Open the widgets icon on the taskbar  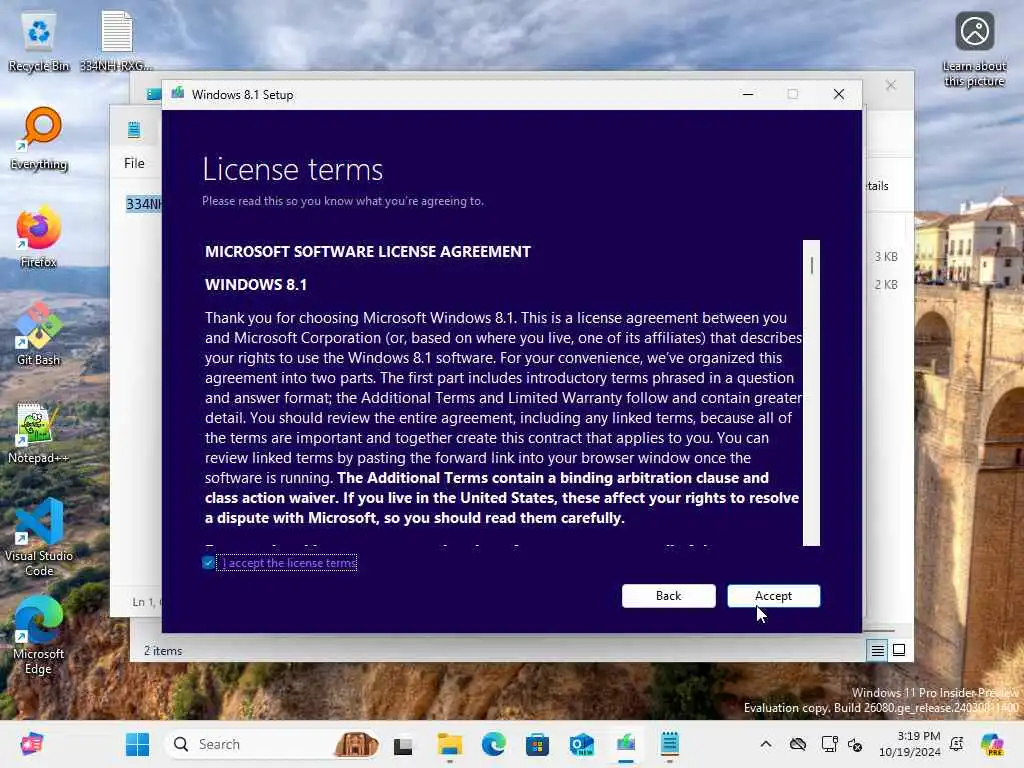pyautogui.click(x=31, y=744)
